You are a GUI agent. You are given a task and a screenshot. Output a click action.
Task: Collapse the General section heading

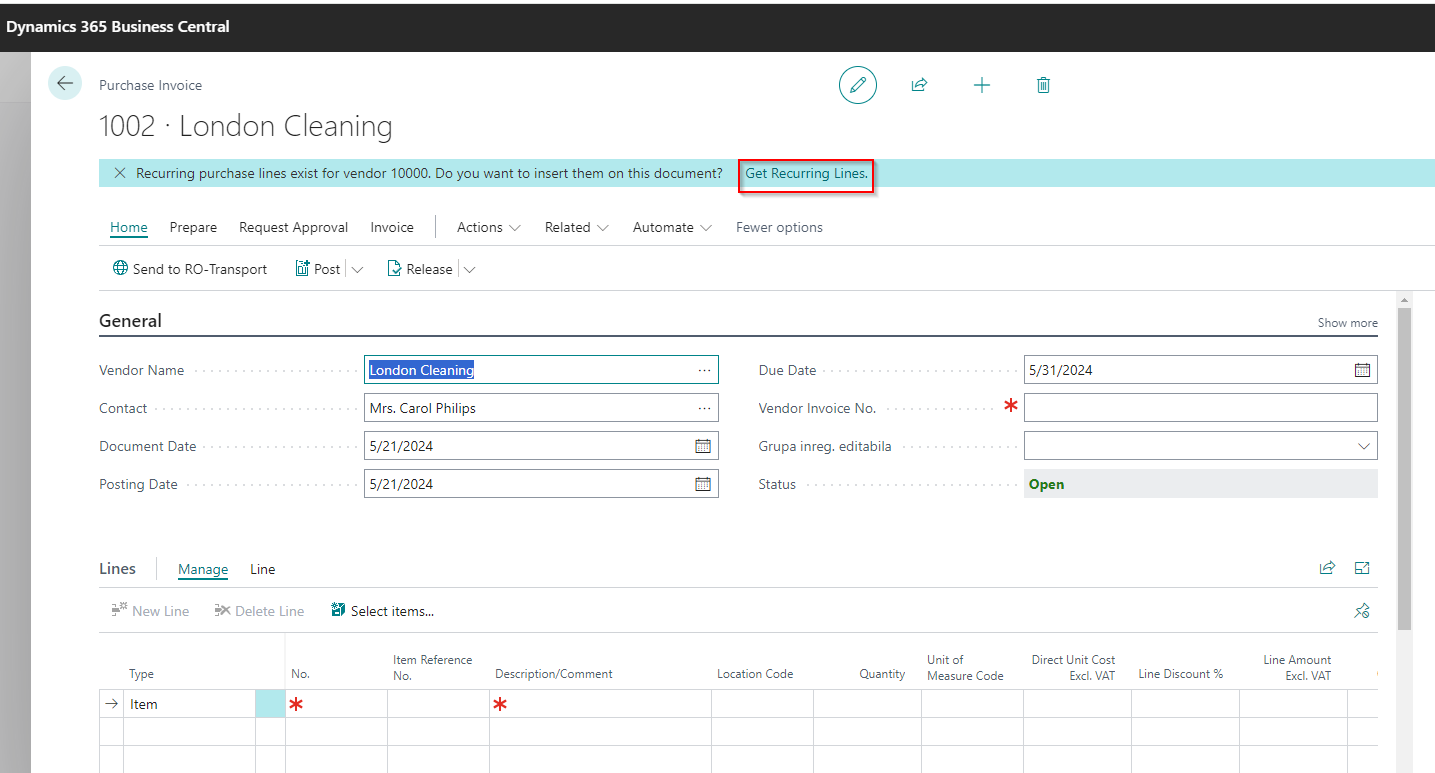click(x=130, y=321)
